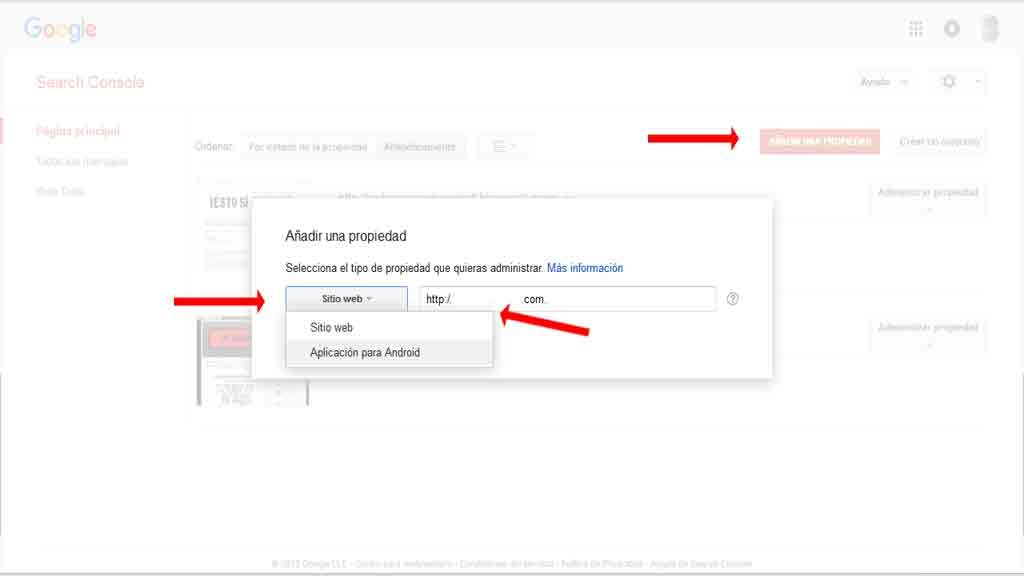Open Todos los mensajes in sidebar

(82, 161)
